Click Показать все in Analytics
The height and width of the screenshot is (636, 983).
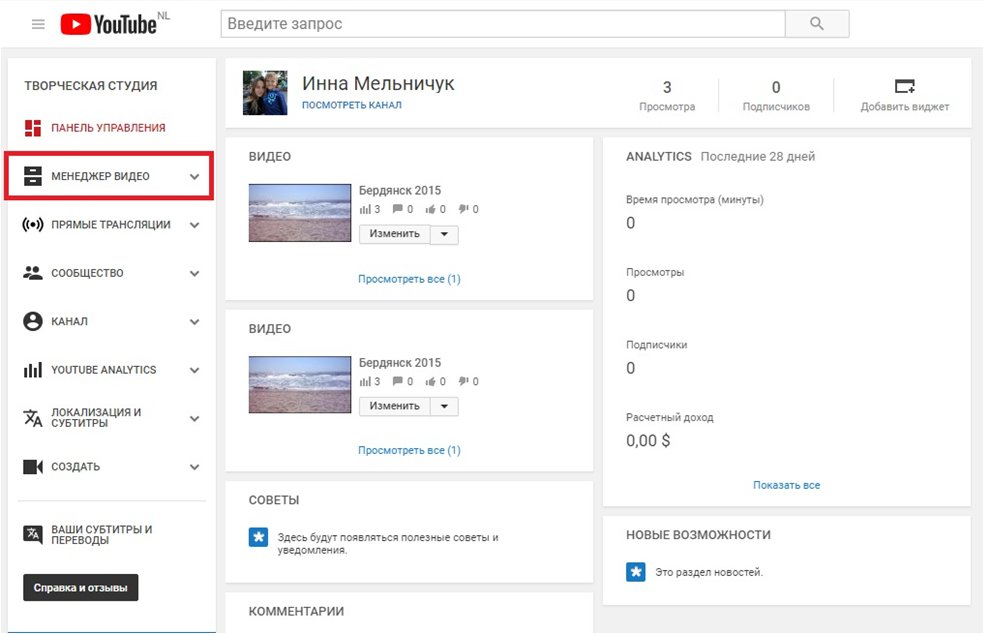point(786,485)
